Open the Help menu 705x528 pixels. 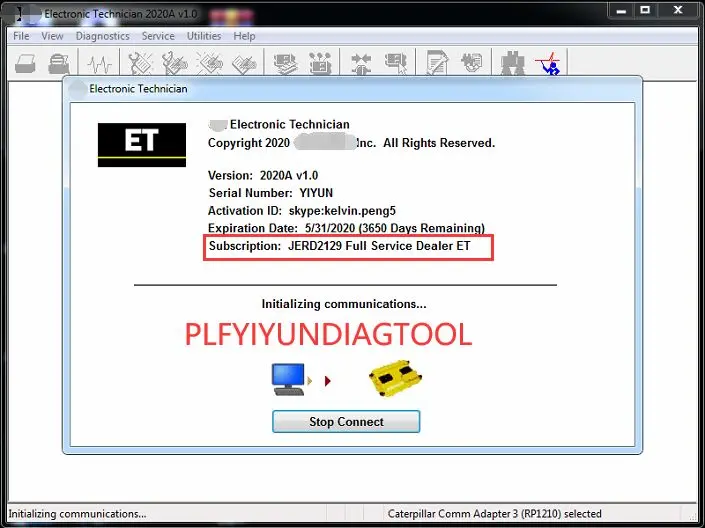click(244, 36)
